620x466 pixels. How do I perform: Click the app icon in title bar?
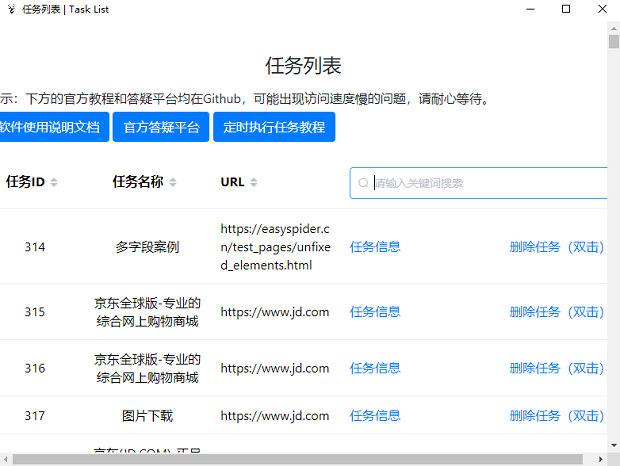[11, 9]
